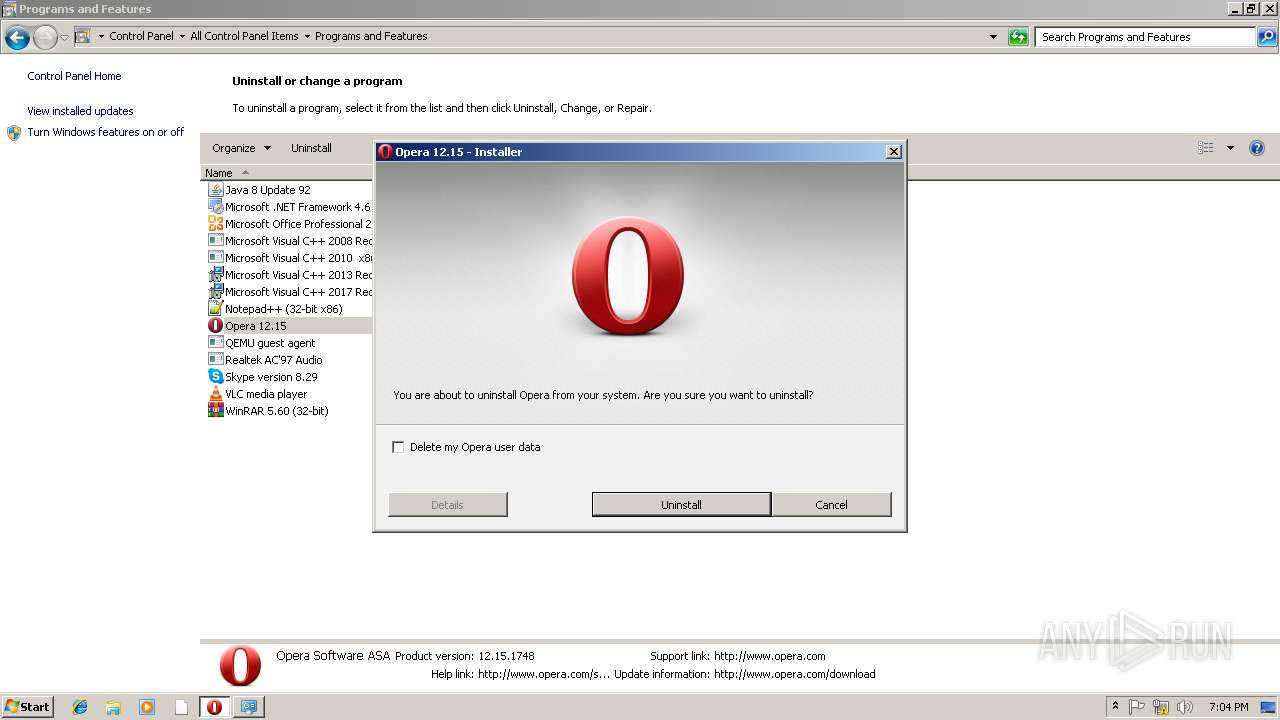Image resolution: width=1280 pixels, height=720 pixels.
Task: Select Programs and Features breadcrumb
Action: pos(371,37)
